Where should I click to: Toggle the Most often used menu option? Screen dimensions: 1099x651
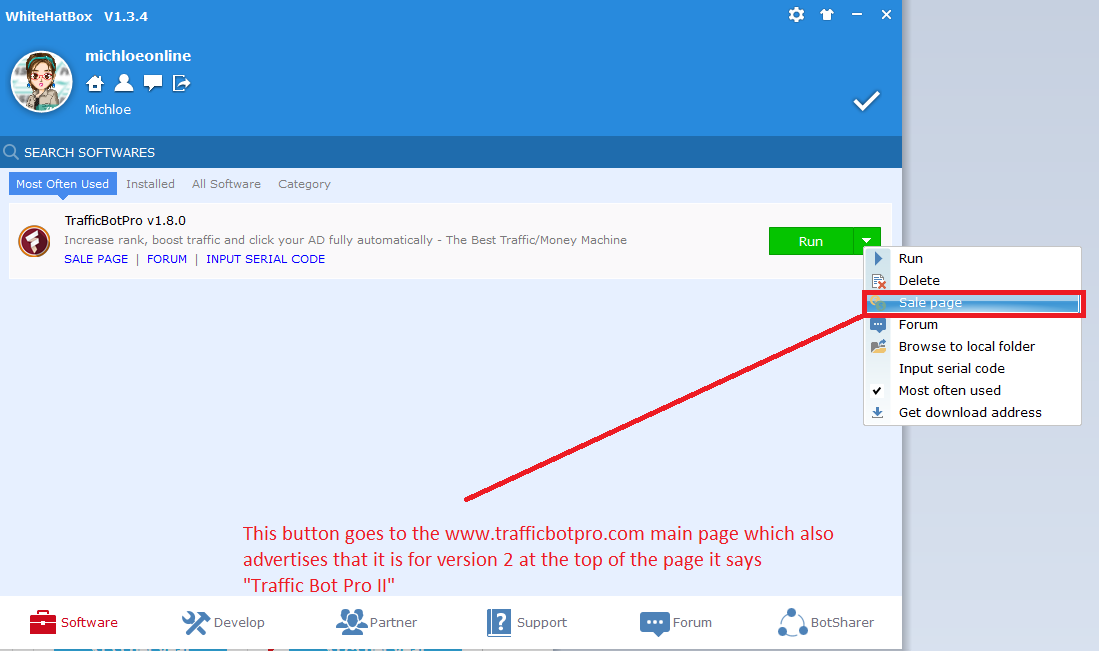pos(949,390)
